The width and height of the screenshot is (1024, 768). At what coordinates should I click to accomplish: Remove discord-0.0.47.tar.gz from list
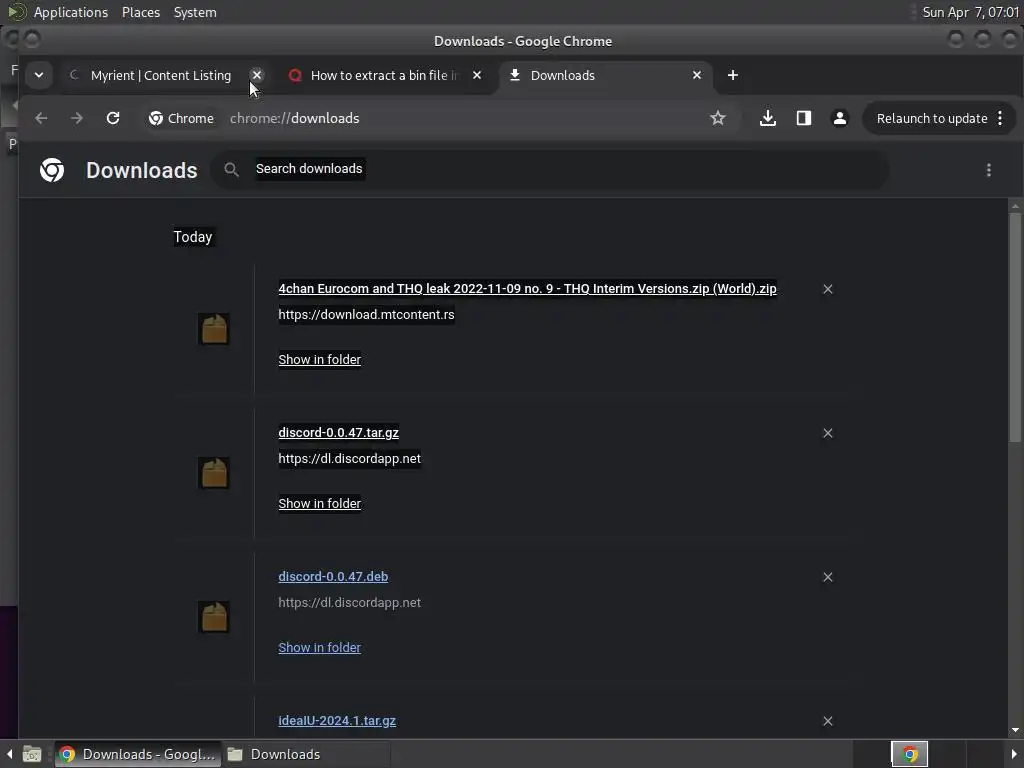coord(827,433)
